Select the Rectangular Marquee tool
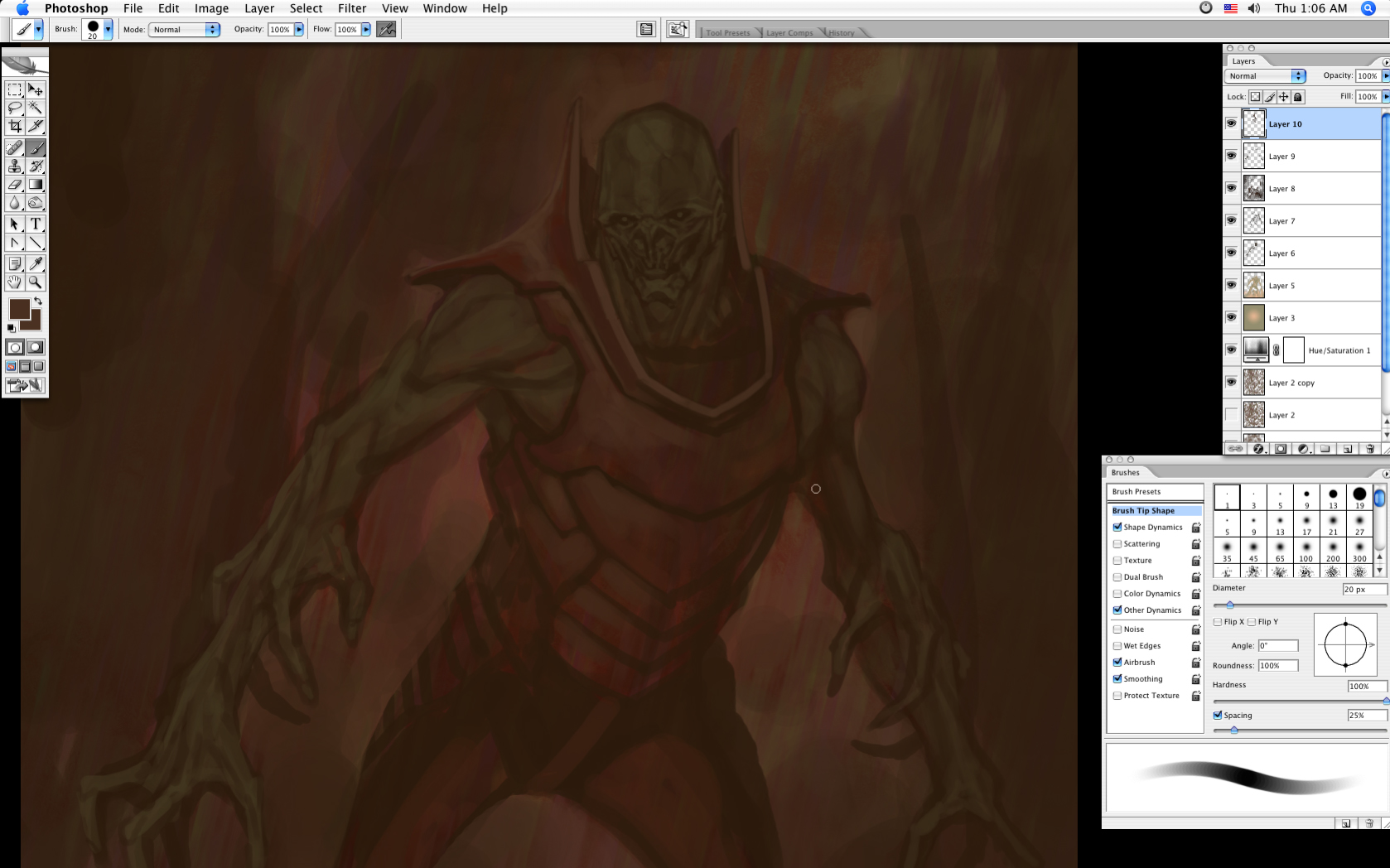Image resolution: width=1390 pixels, height=868 pixels. [15, 89]
